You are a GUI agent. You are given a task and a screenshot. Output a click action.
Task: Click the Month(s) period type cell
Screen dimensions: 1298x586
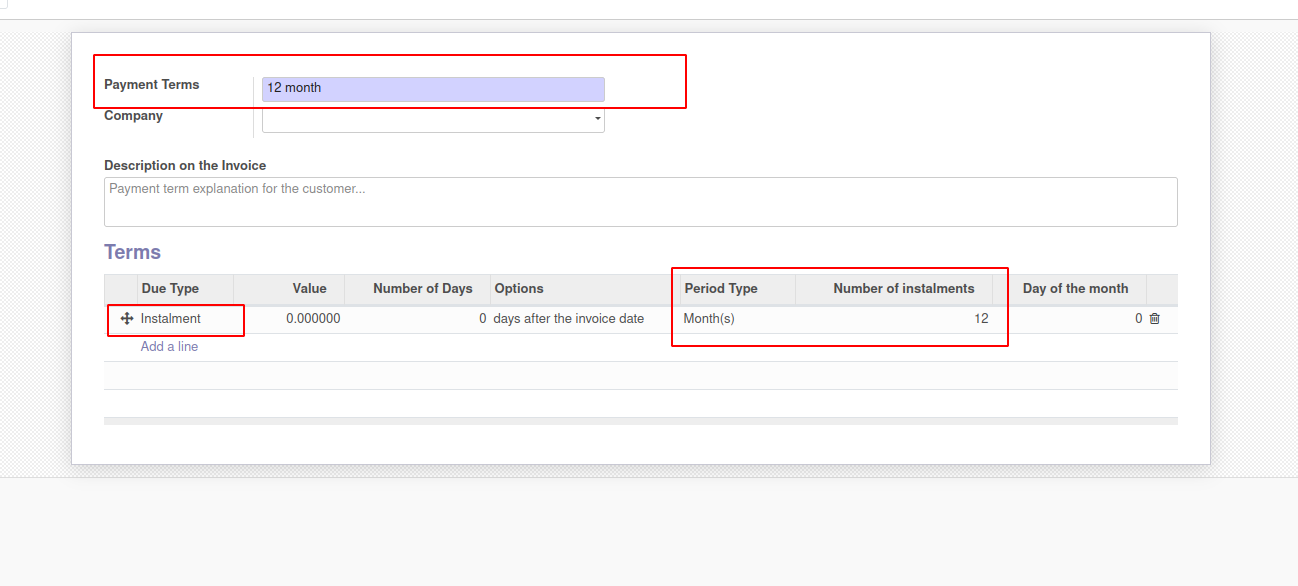click(x=737, y=319)
